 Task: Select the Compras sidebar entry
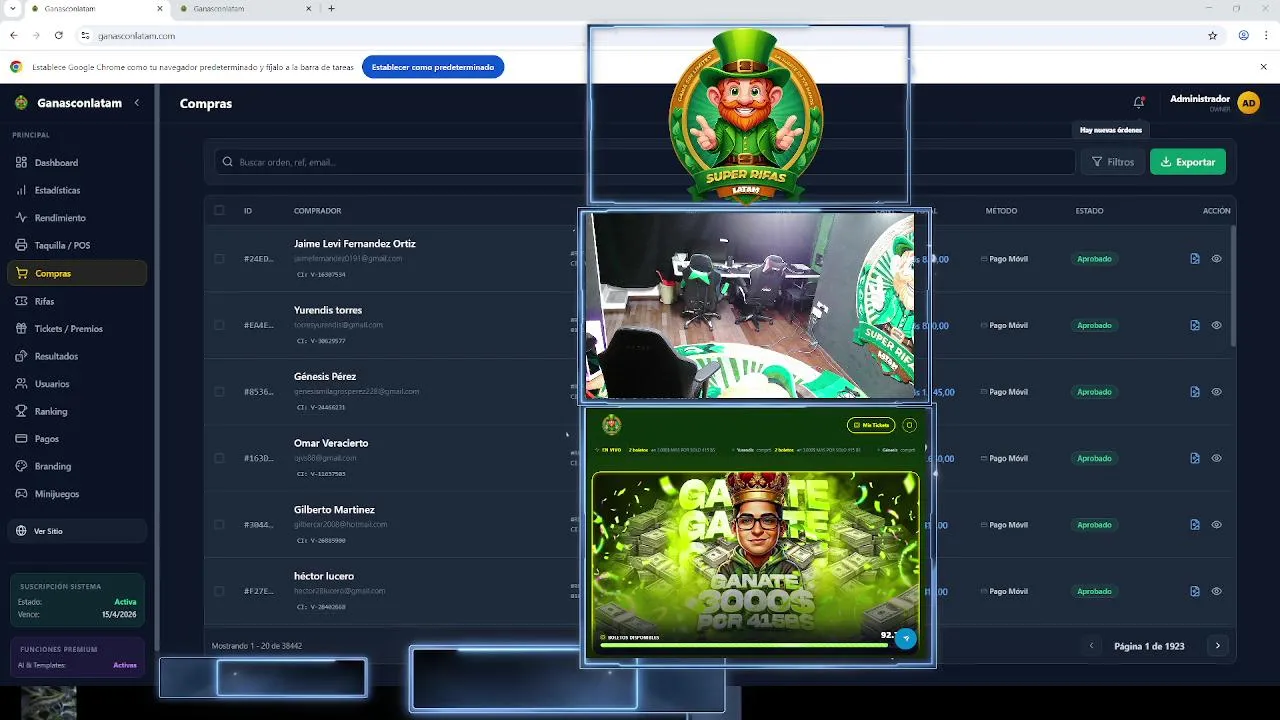[x=77, y=273]
